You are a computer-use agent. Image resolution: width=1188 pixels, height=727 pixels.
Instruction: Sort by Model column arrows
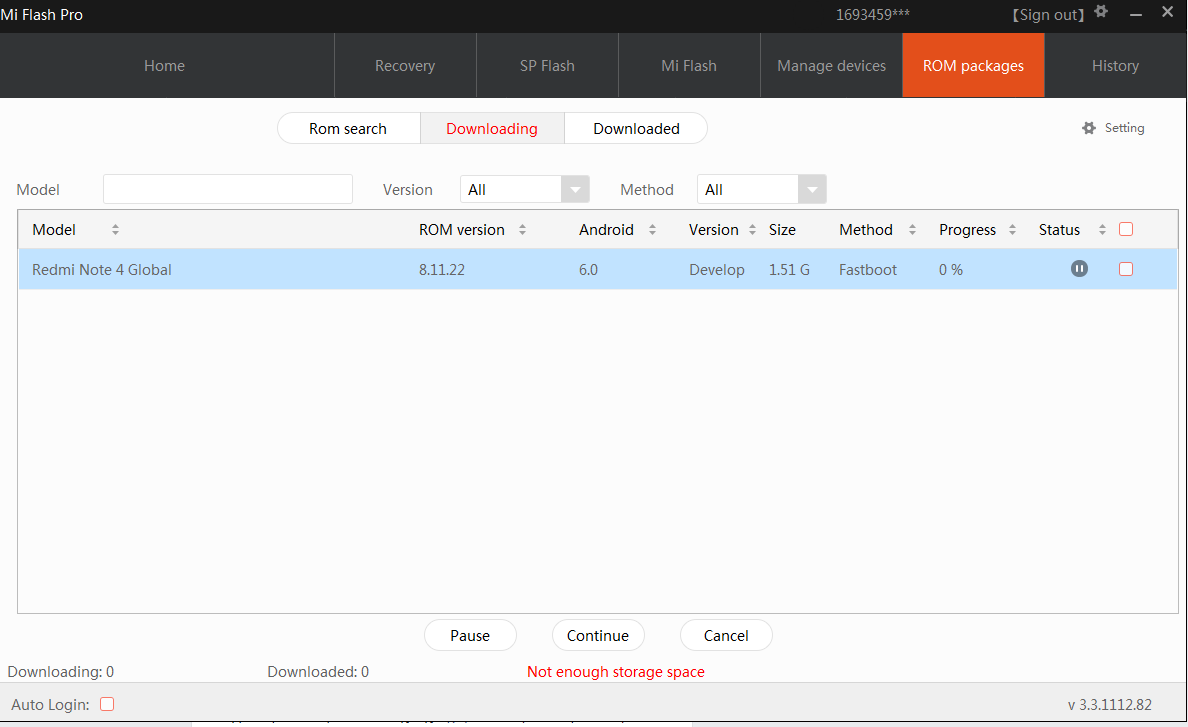(115, 230)
